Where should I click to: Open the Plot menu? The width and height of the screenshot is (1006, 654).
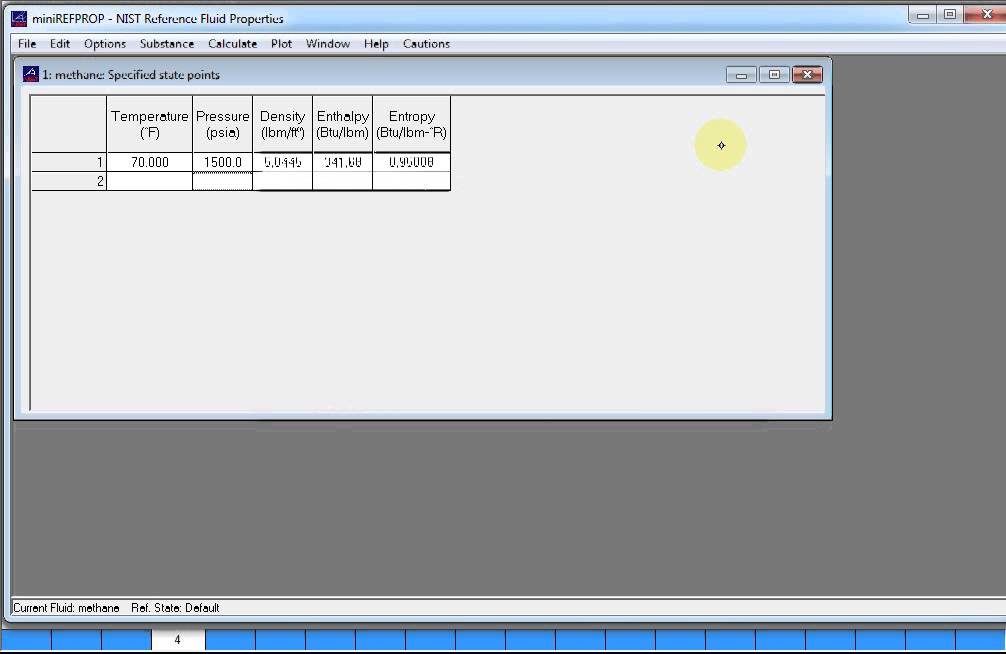[281, 44]
